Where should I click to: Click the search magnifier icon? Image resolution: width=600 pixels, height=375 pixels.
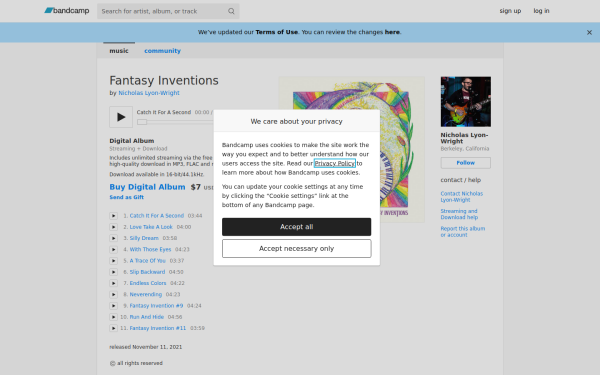[x=231, y=11]
